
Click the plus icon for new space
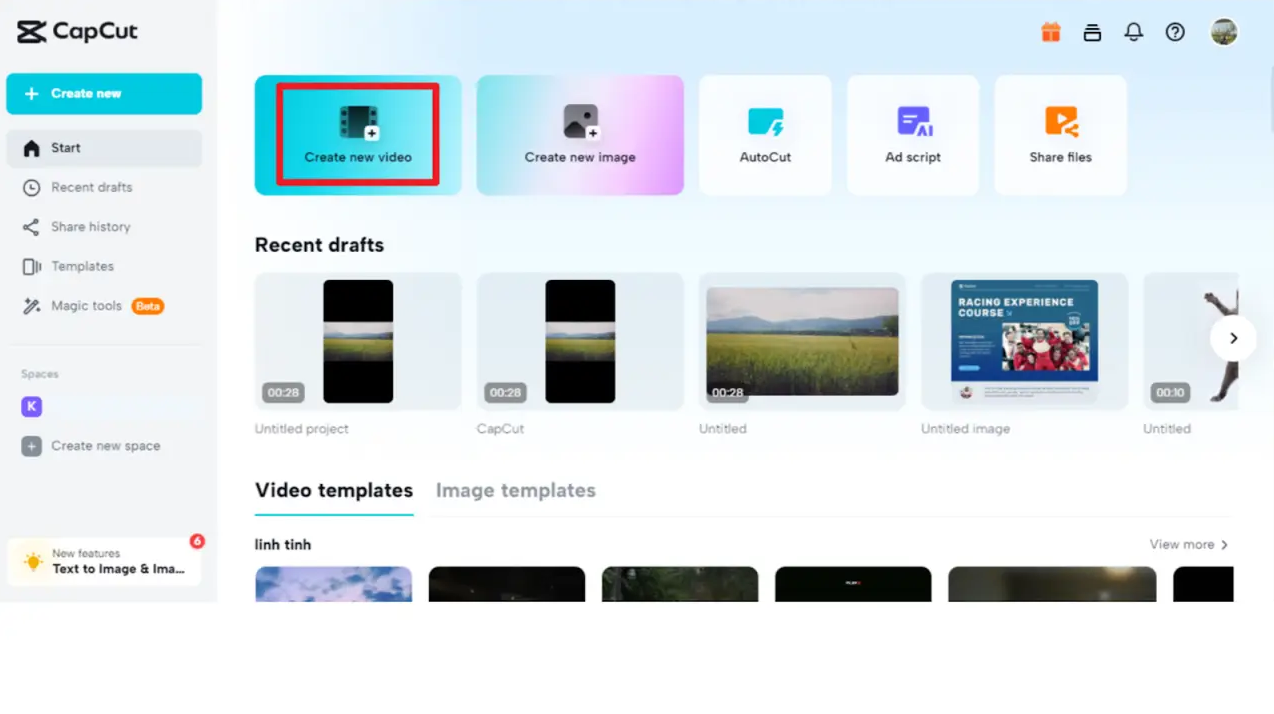pos(32,446)
